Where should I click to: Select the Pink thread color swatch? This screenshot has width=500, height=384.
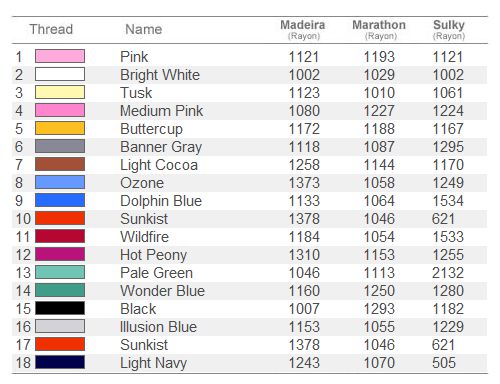60,56
